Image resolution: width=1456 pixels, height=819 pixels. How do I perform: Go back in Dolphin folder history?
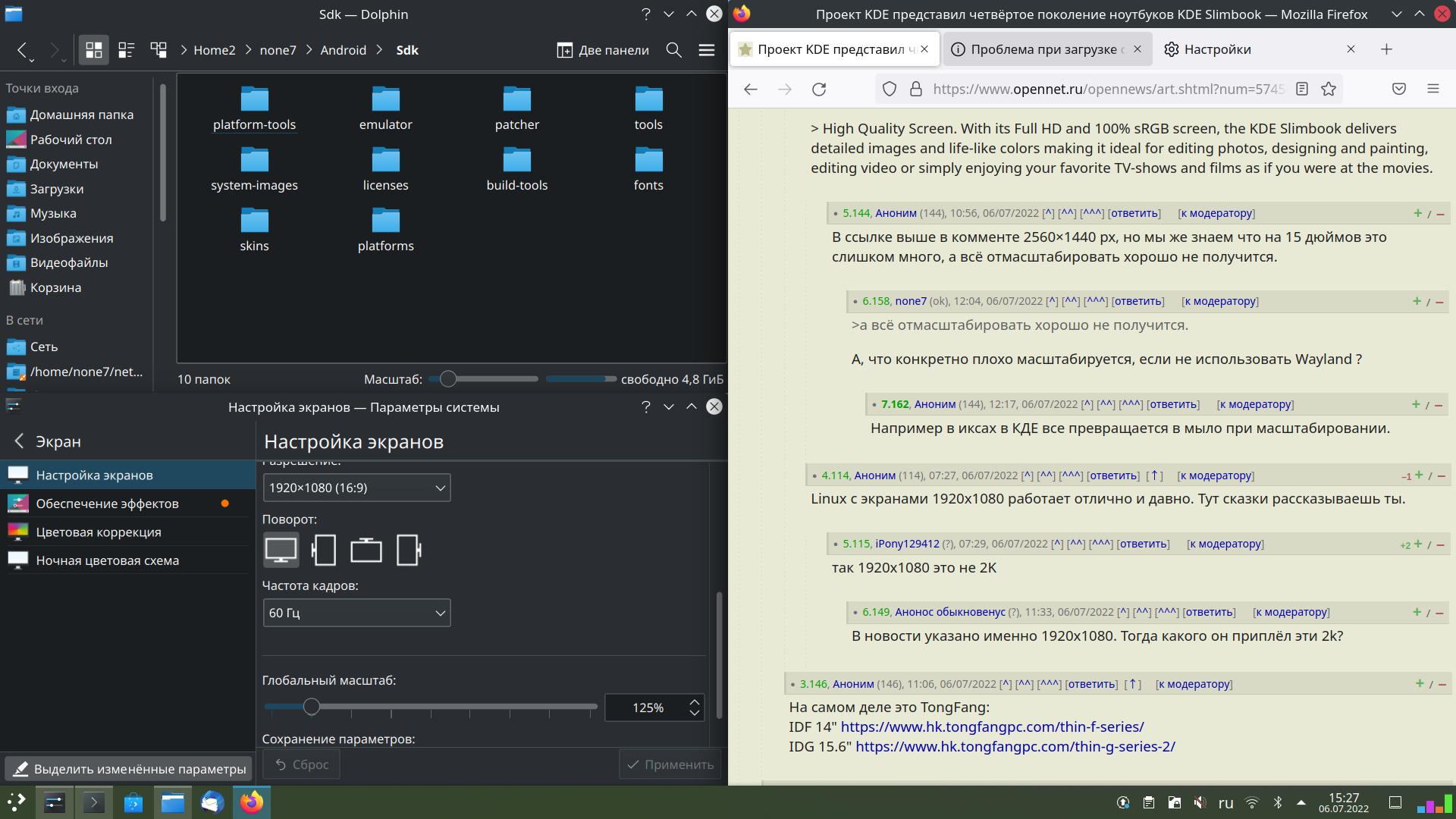coord(23,50)
